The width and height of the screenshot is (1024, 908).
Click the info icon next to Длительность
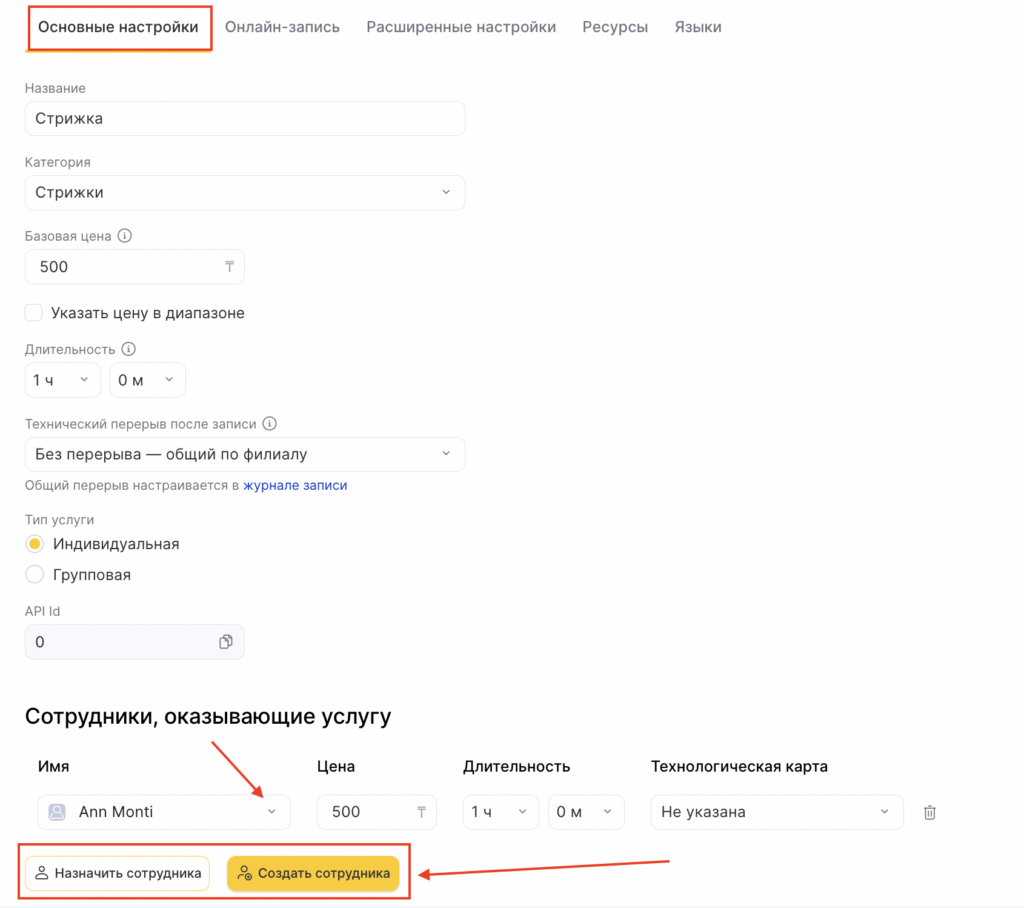pyautogui.click(x=128, y=350)
